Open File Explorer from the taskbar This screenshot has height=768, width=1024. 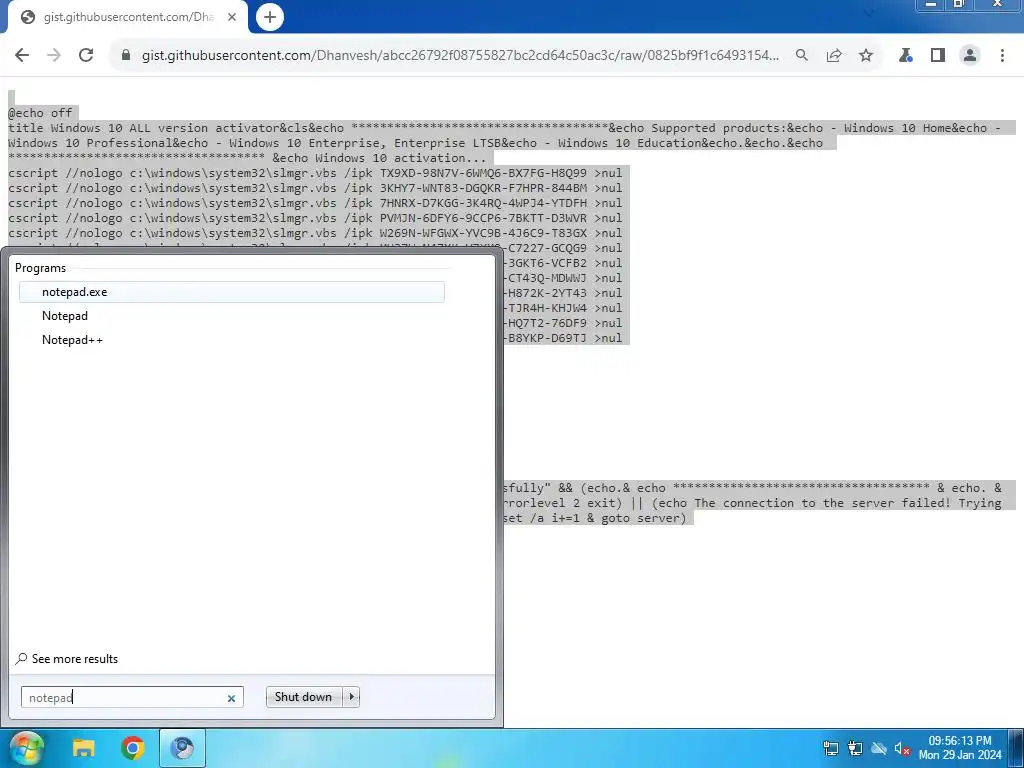(84, 748)
